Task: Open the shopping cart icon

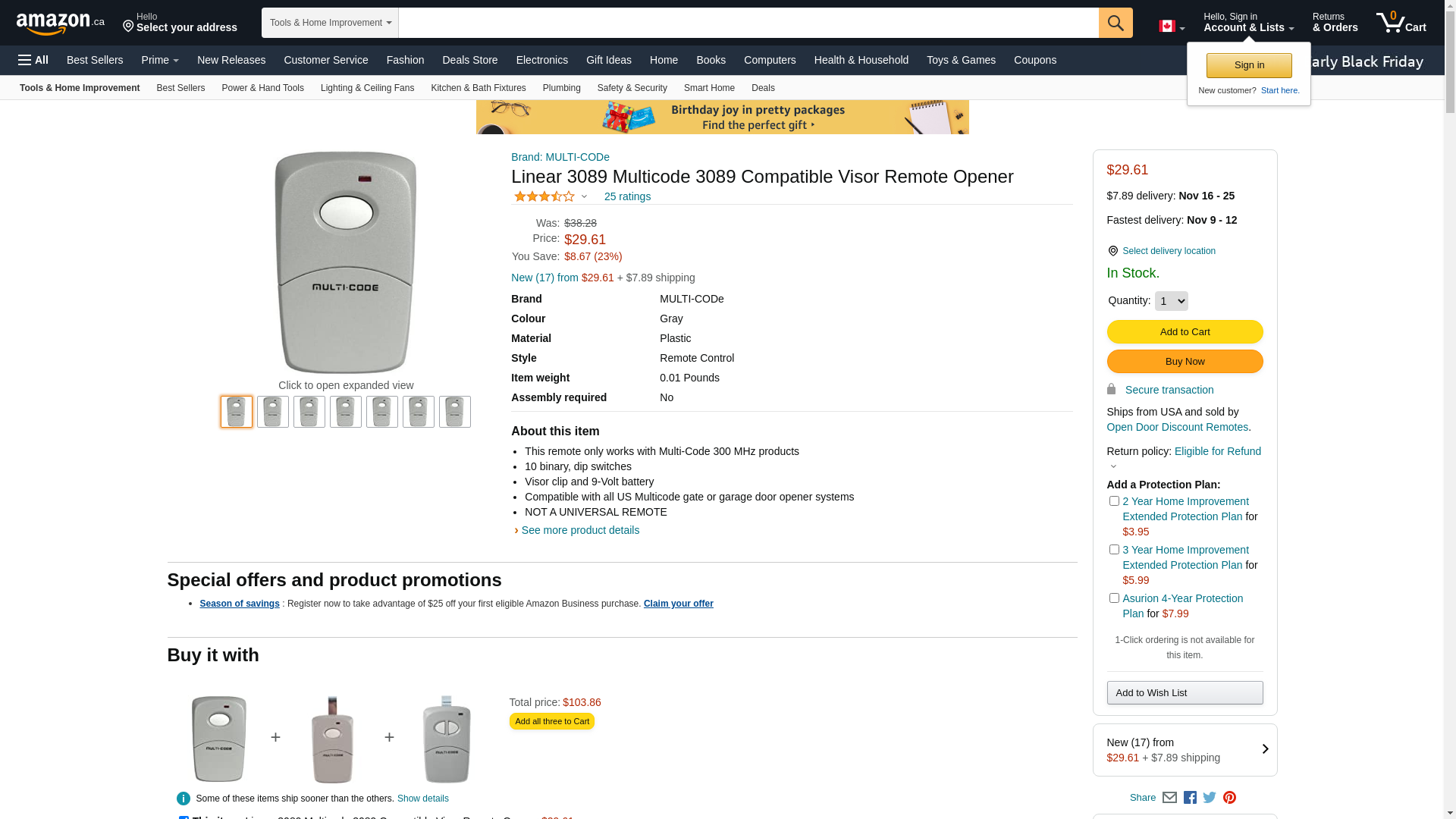Action: (1401, 23)
